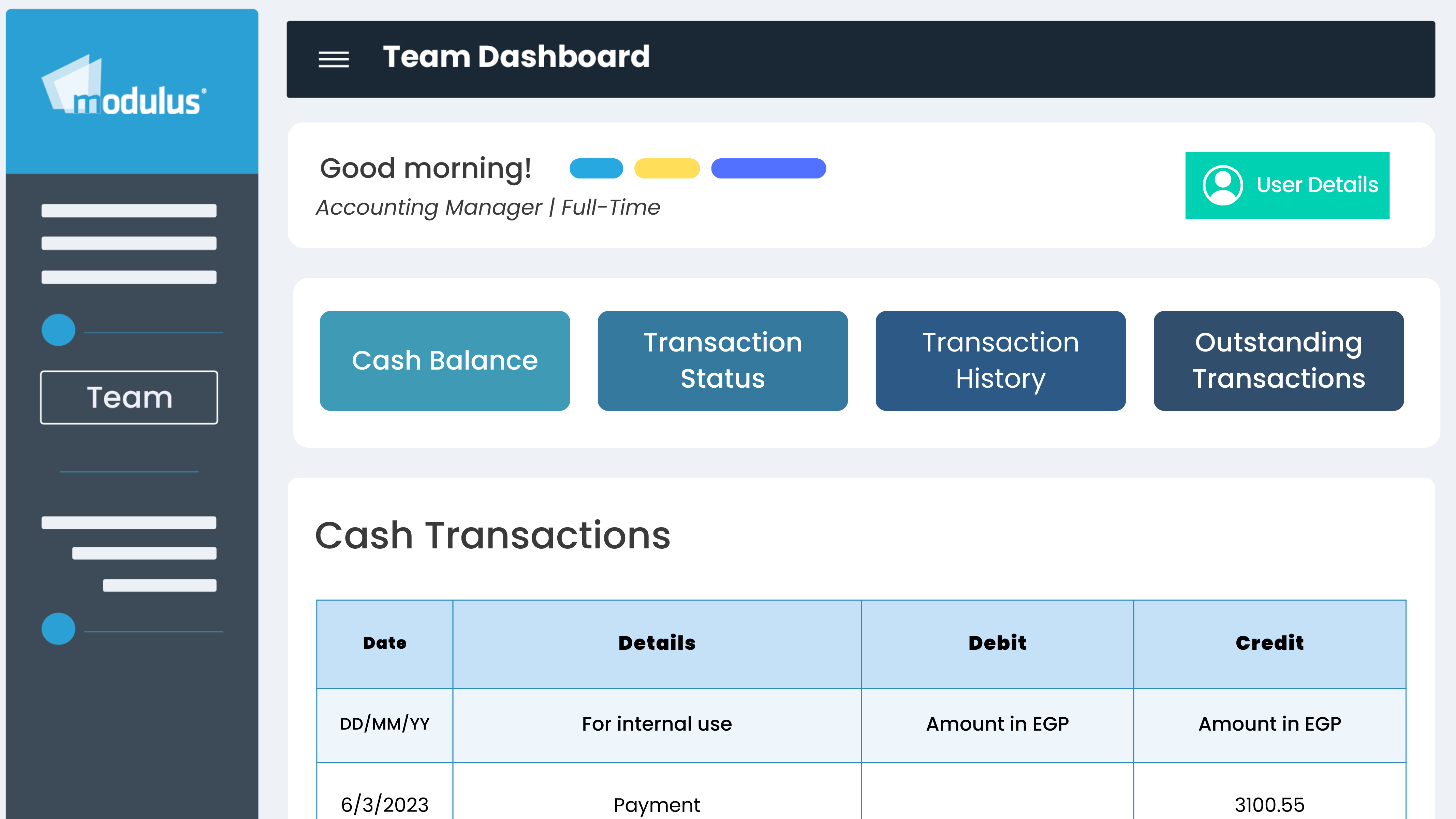Click the Modulus logo

124,85
